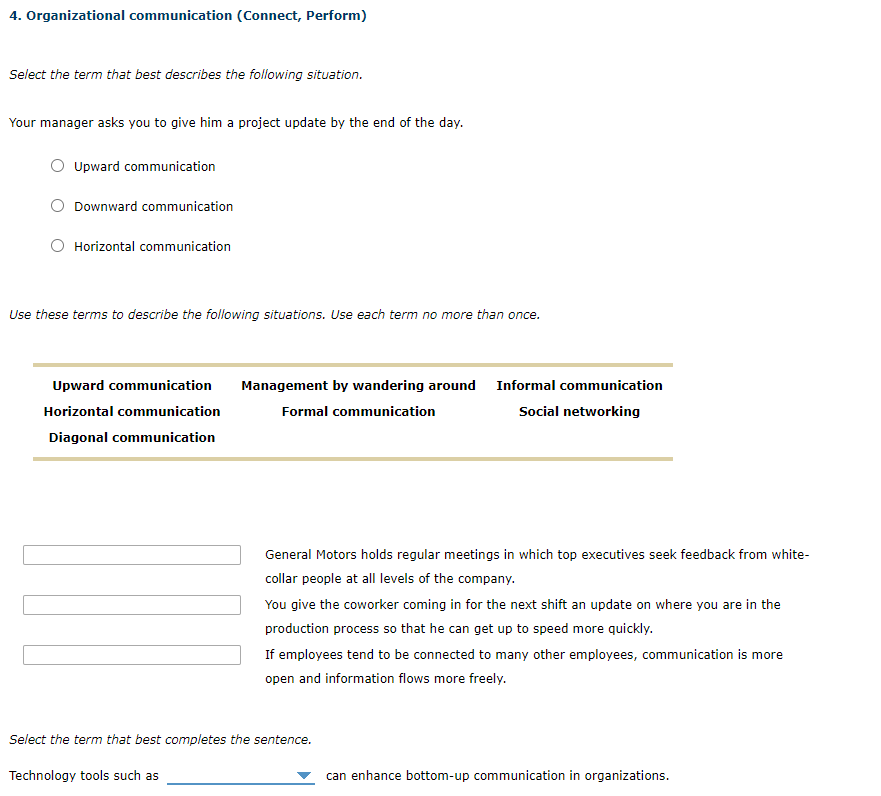Select the first radio option under the manager scenario
The height and width of the screenshot is (796, 881).
[x=57, y=165]
